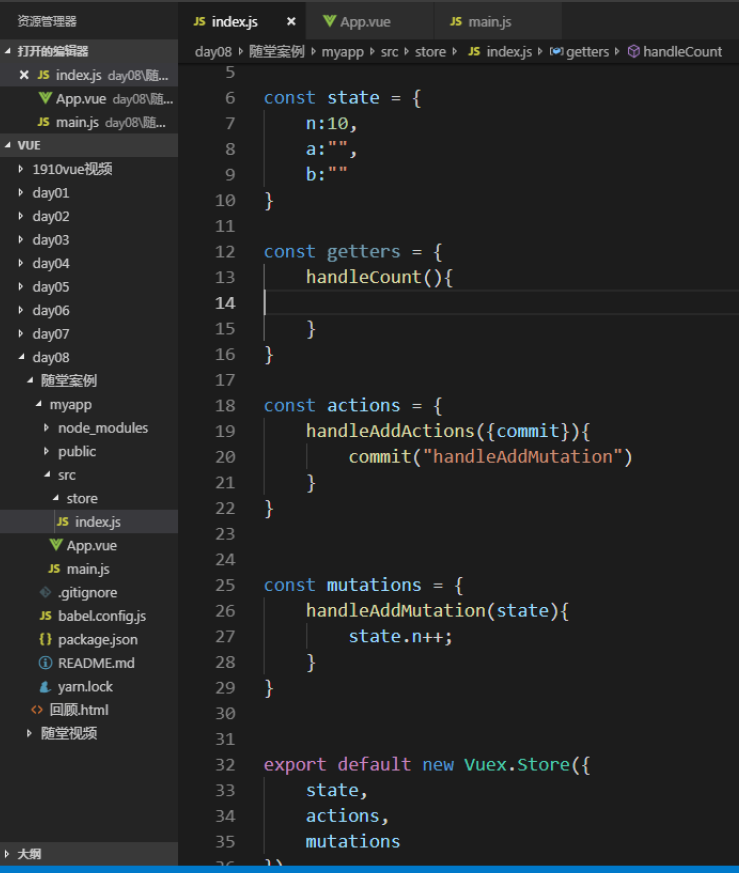Open babel.config.js file
739x873 pixels.
point(89,616)
